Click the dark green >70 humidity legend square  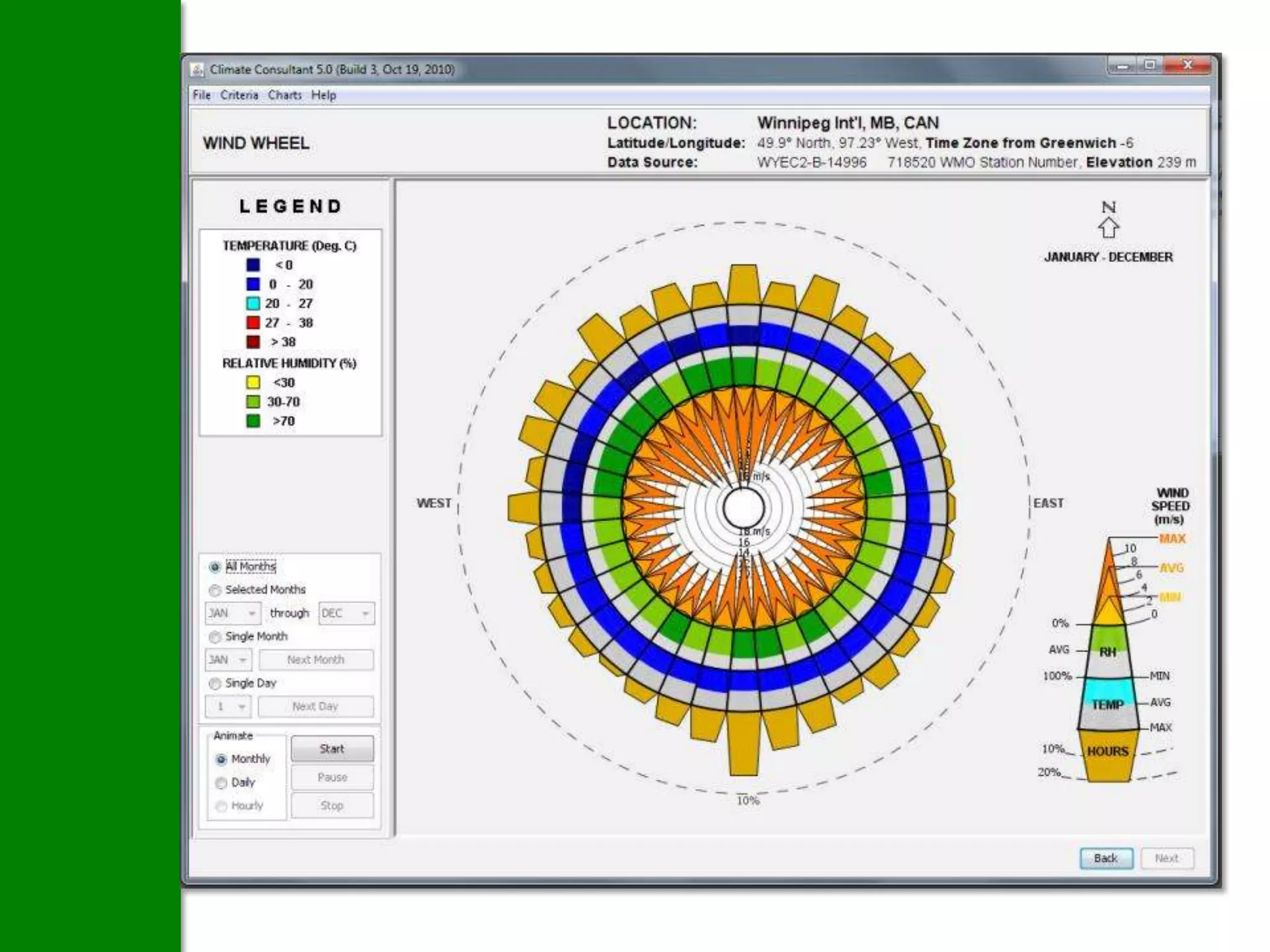coord(253,421)
